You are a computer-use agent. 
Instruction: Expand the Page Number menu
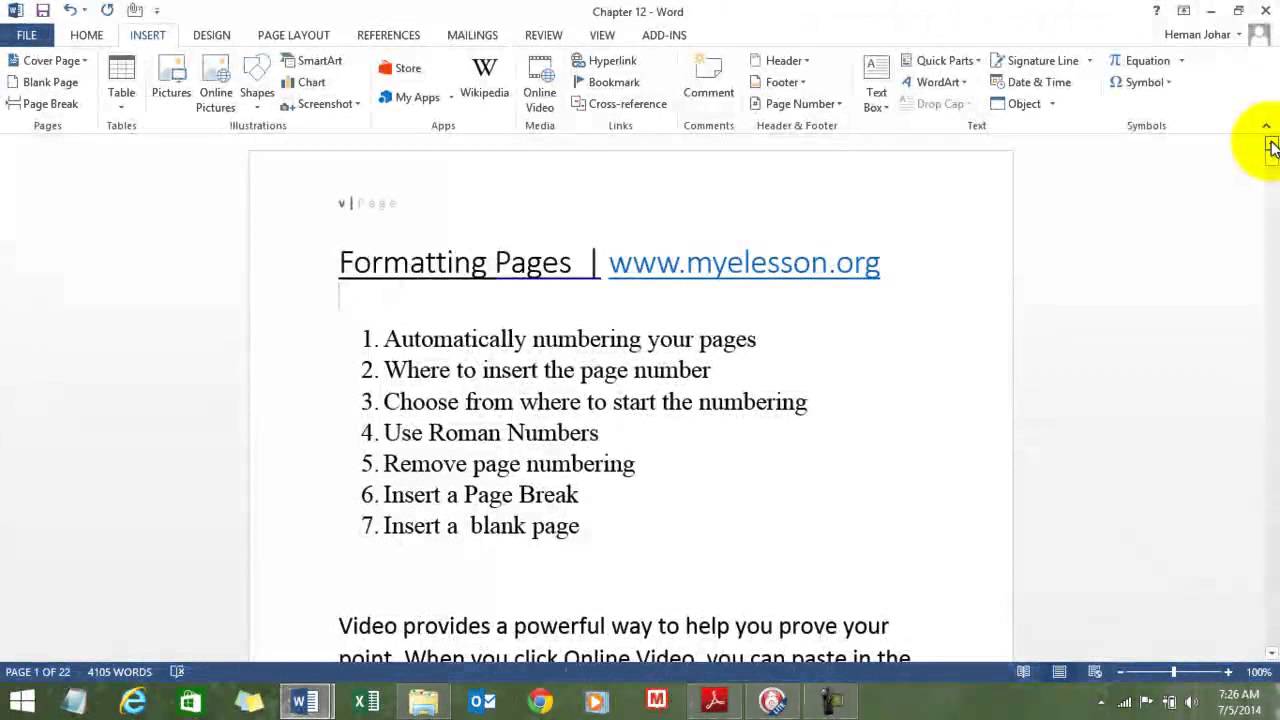tap(796, 104)
